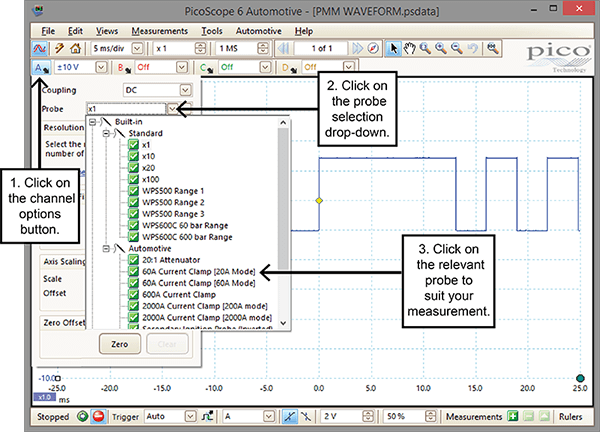The width and height of the screenshot is (600, 432).
Task: Choose the zoom-in magnifier tool
Action: pyautogui.click(x=441, y=49)
